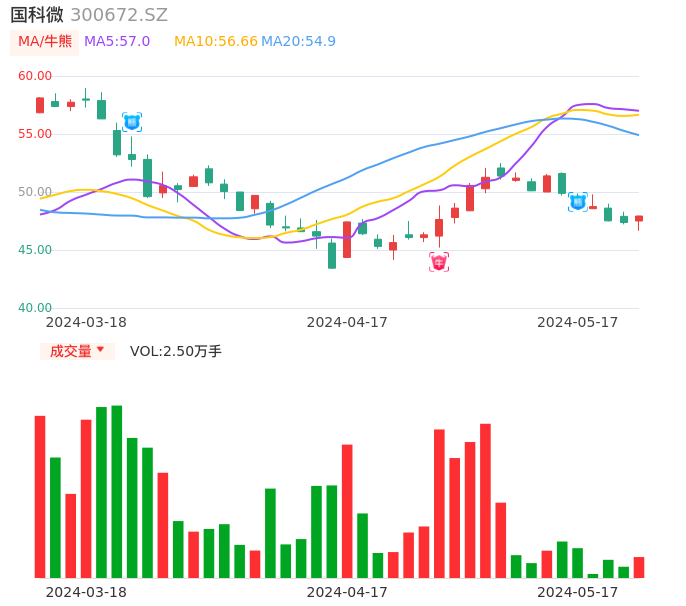Image resolution: width=686 pixels, height=606 pixels.
Task: Click the stock name 国科微
Action: point(37,15)
